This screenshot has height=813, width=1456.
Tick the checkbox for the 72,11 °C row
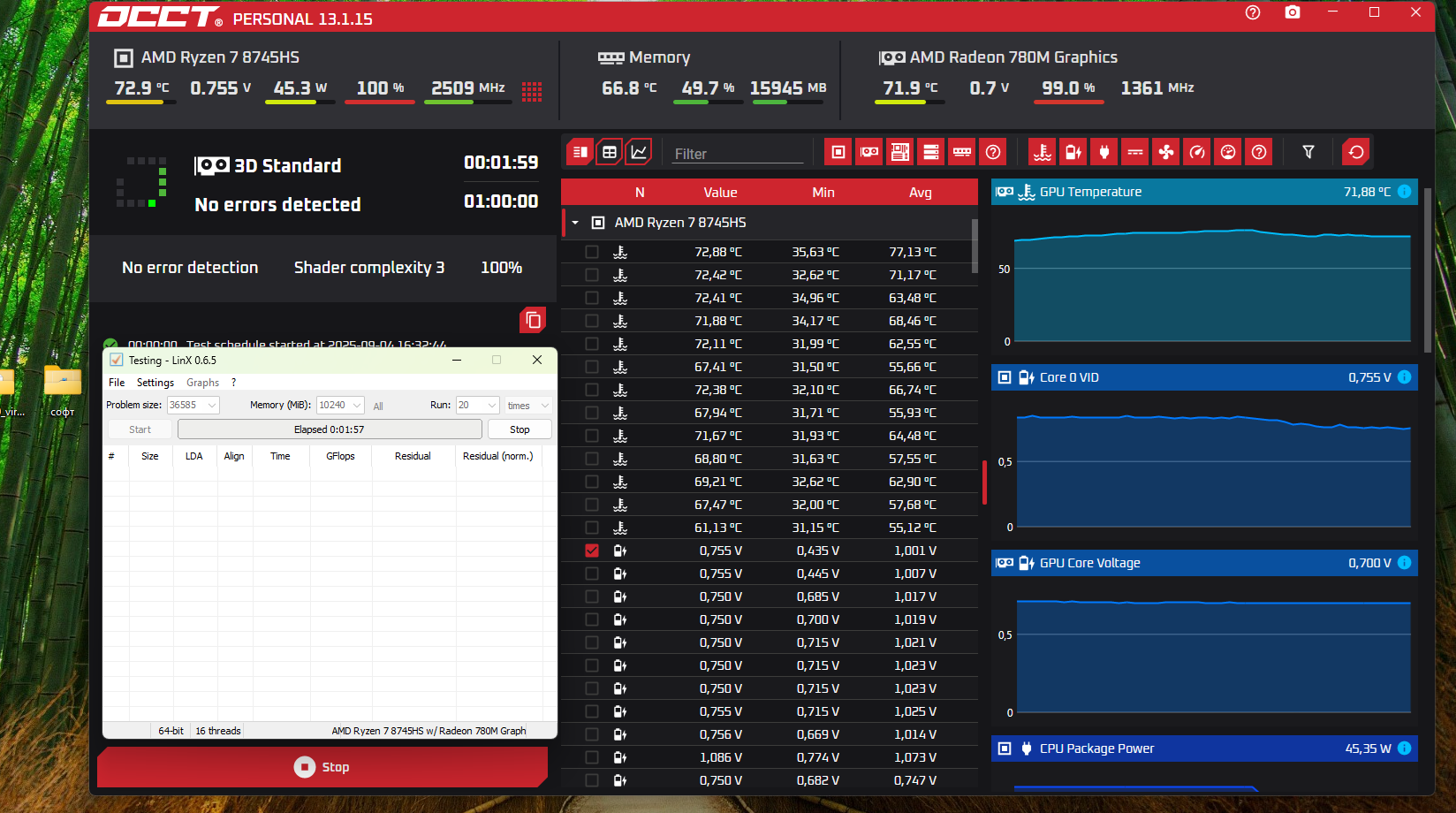[592, 344]
